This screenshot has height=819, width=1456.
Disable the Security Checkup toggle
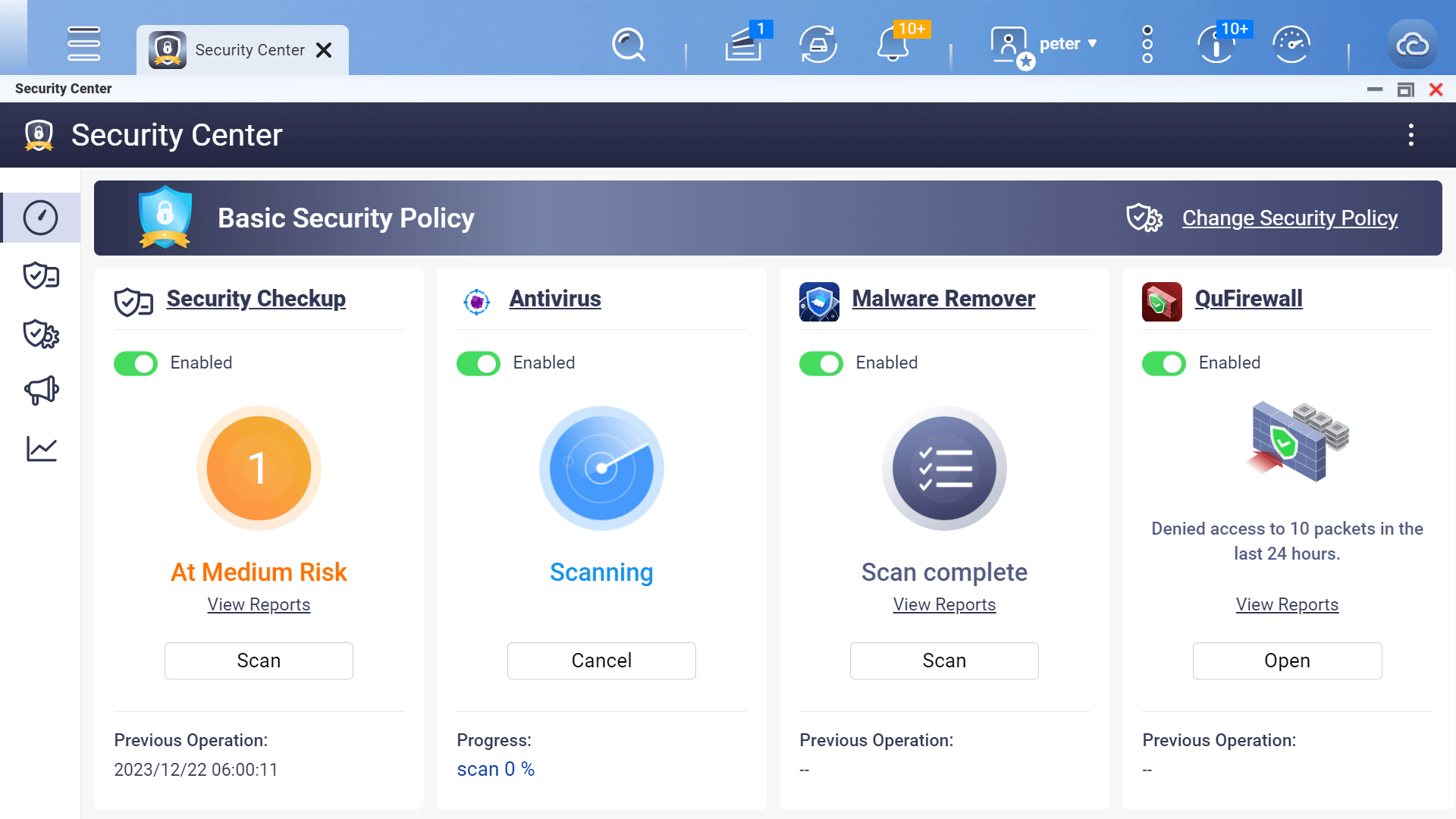coord(135,363)
